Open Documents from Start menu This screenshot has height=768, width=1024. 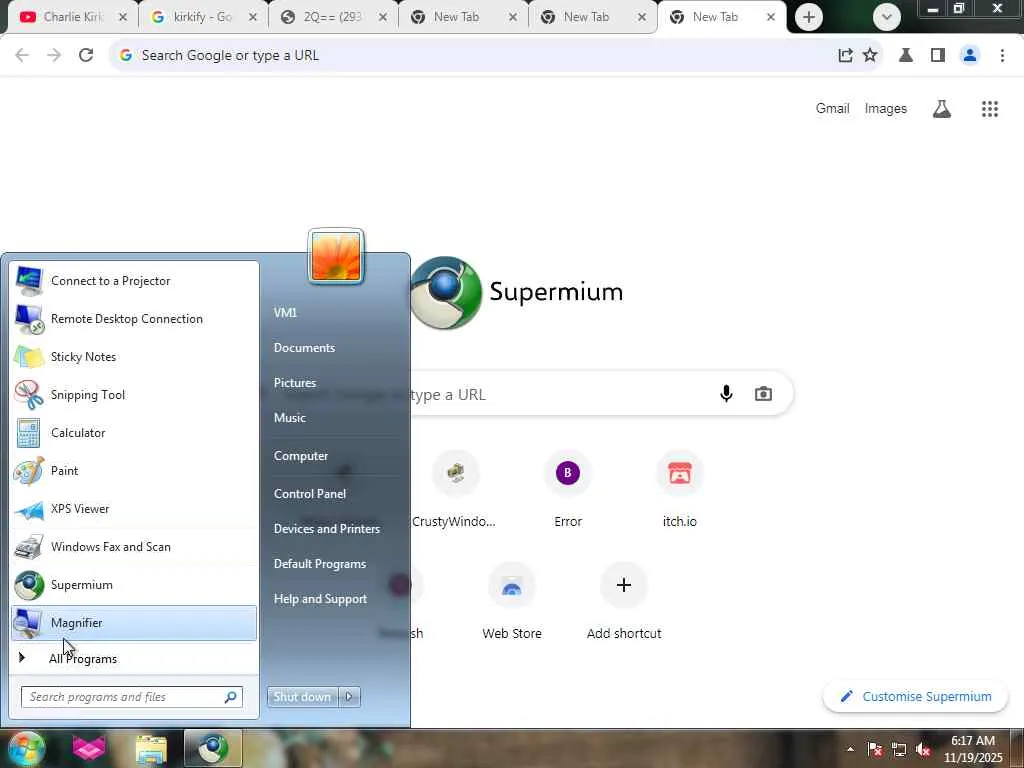coord(304,348)
